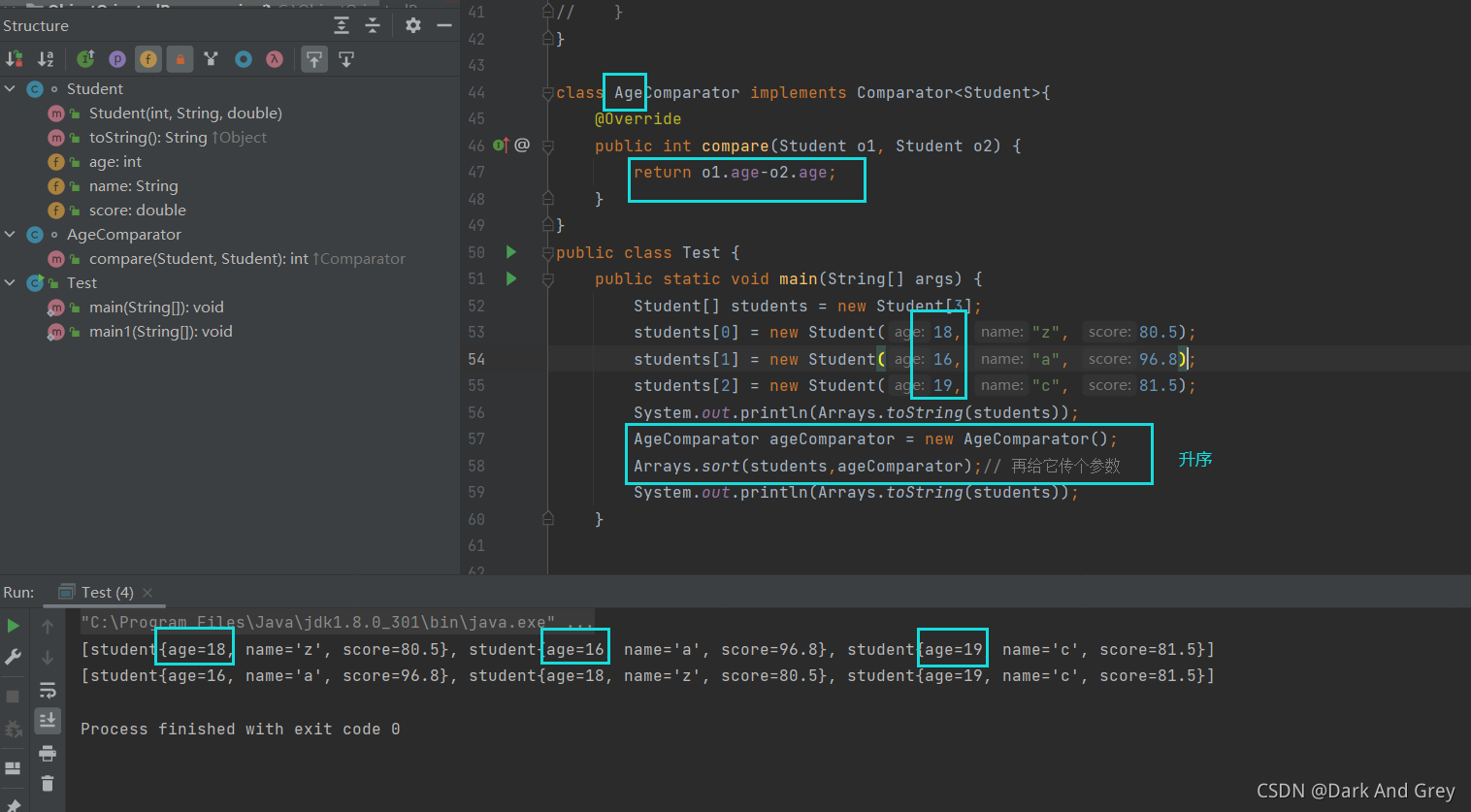Clear console with trash icon
This screenshot has height=812, width=1471.
[x=48, y=783]
